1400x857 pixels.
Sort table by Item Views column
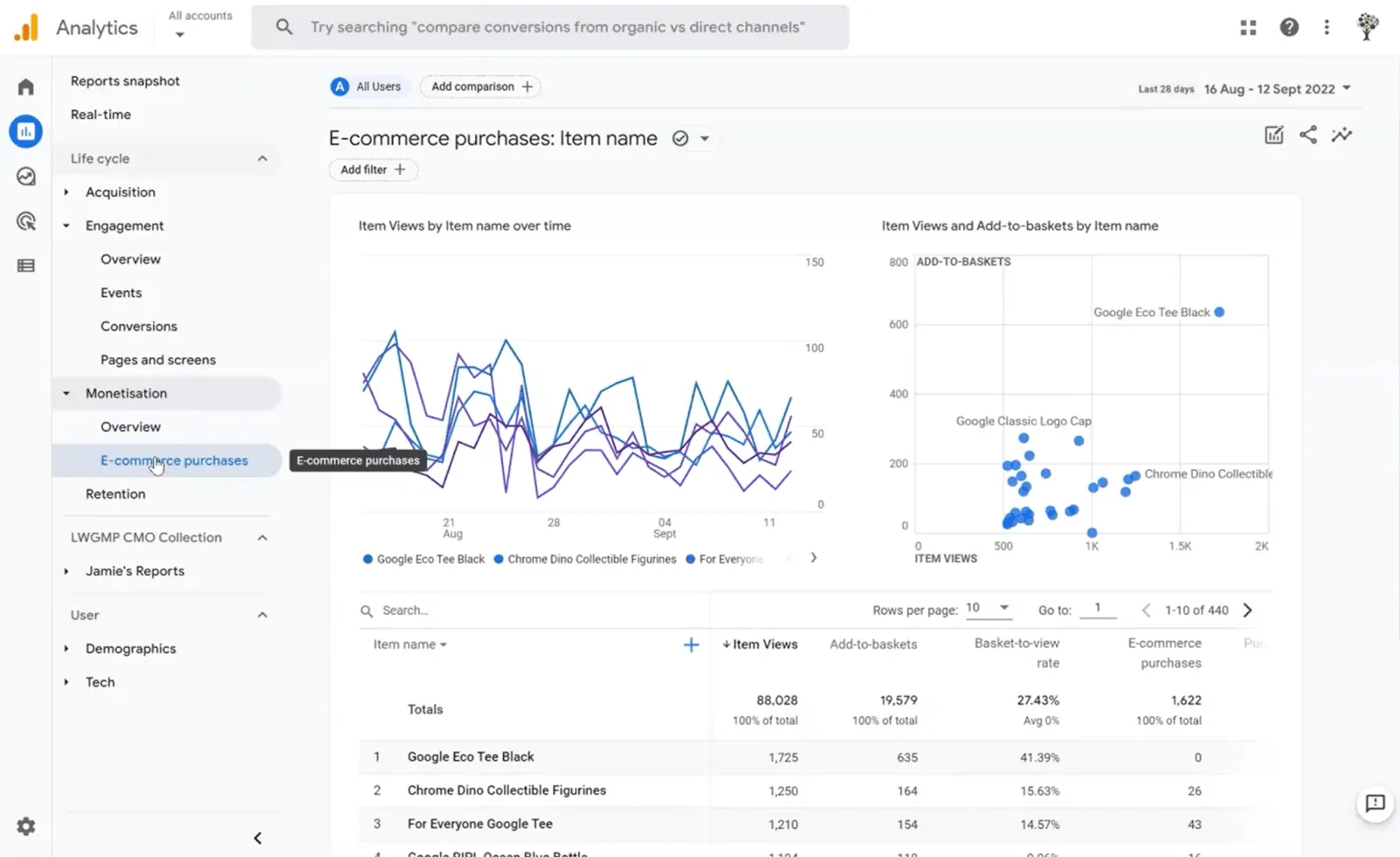pos(759,644)
